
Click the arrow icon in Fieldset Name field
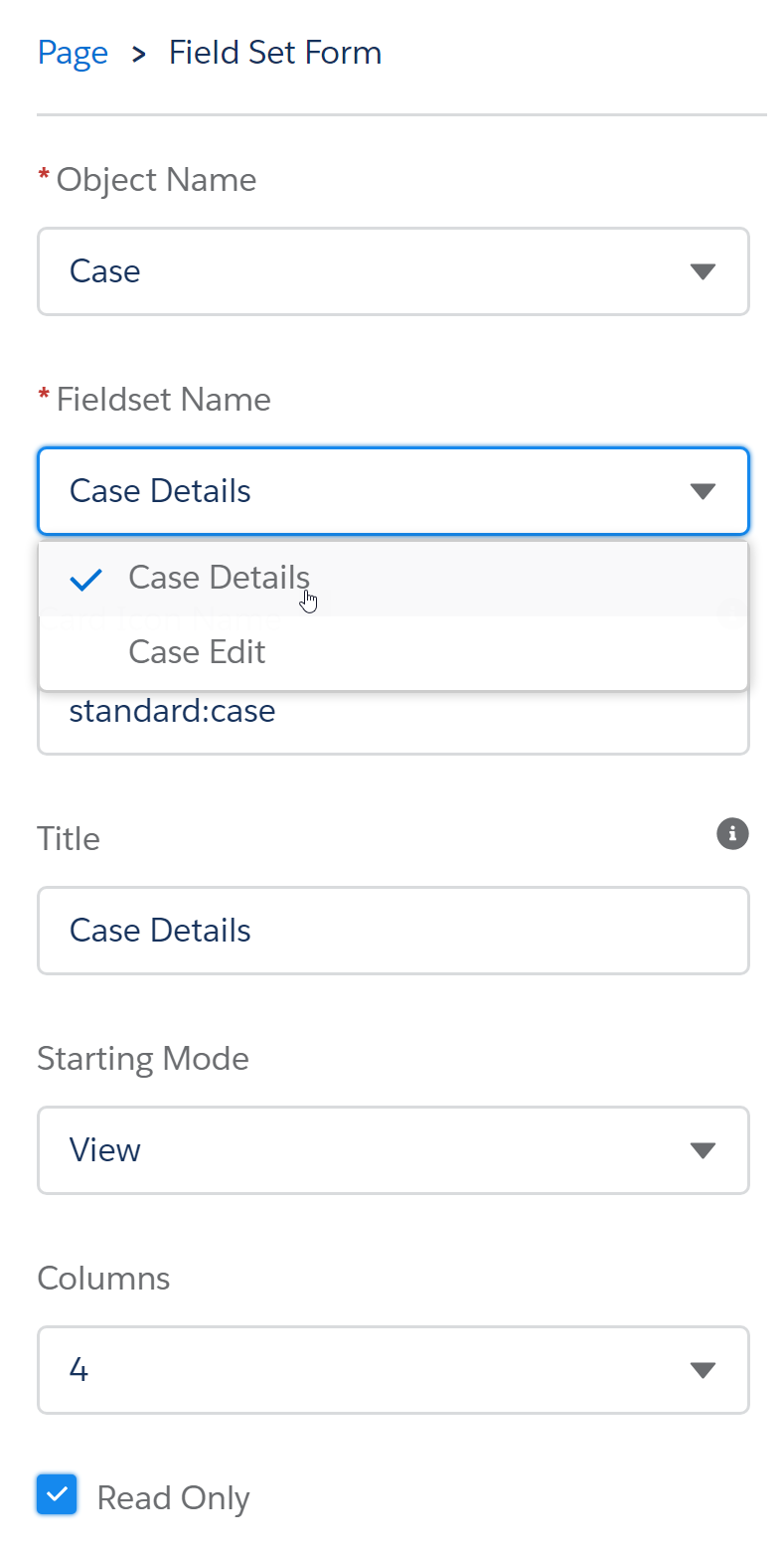(703, 491)
